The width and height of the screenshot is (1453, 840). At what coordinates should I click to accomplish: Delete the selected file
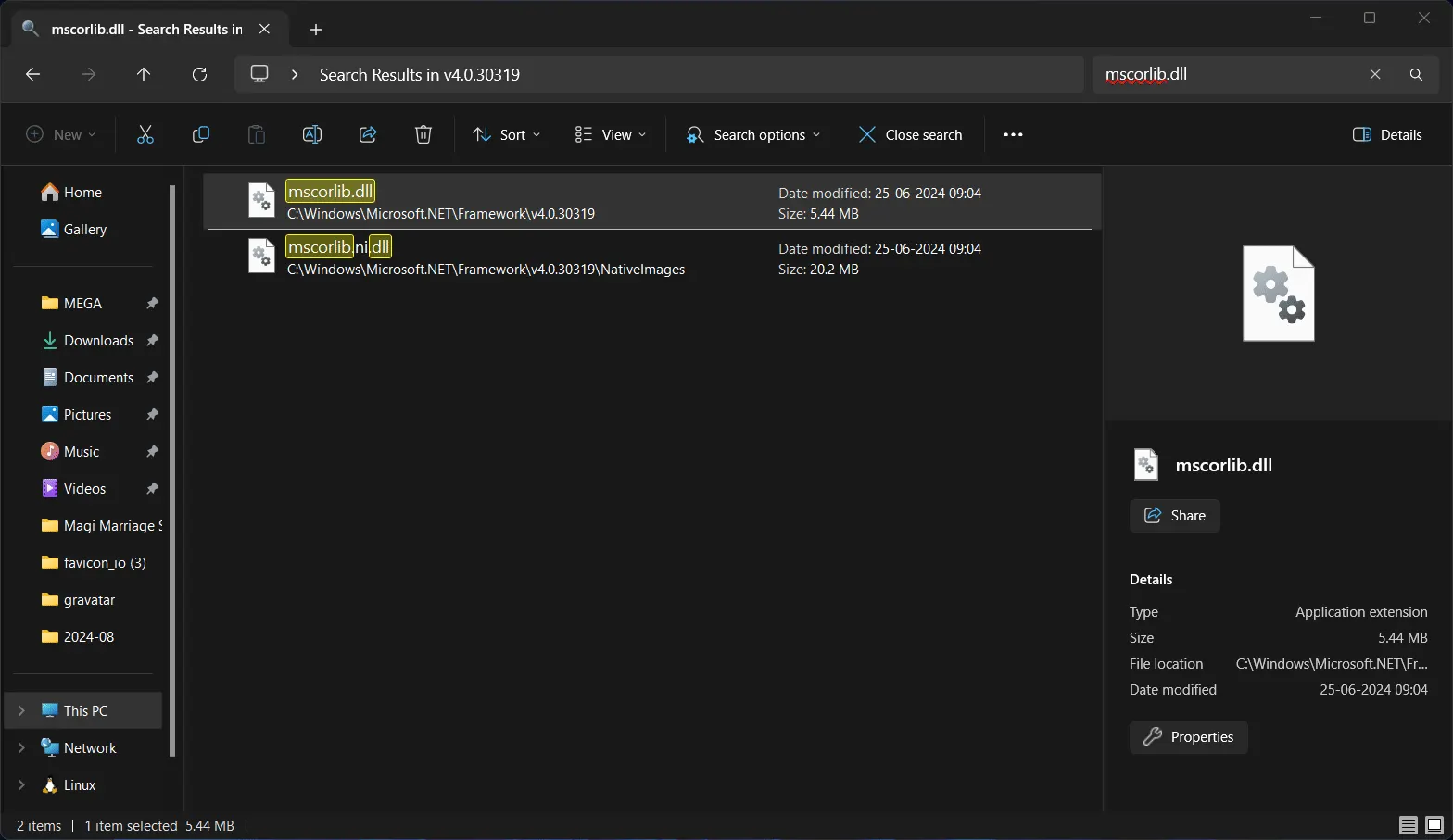click(423, 134)
